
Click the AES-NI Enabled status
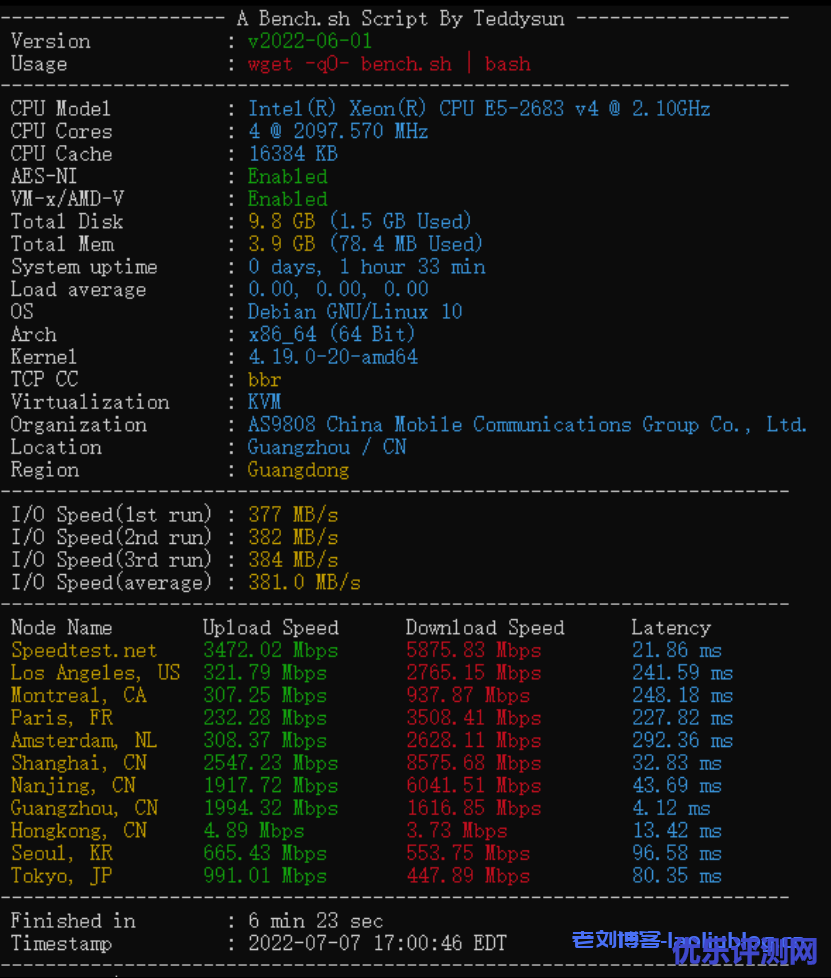pyautogui.click(x=287, y=177)
